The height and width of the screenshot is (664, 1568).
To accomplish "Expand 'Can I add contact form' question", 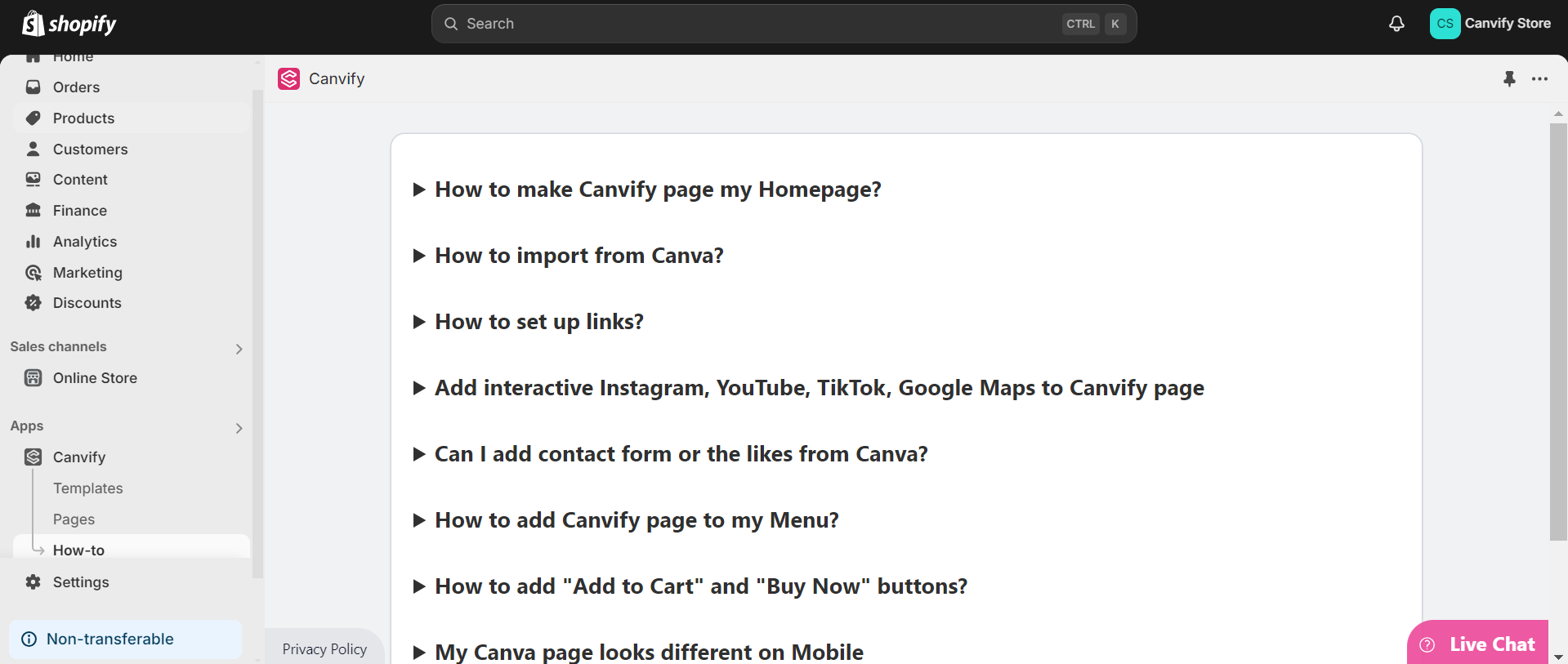I will 670,454.
